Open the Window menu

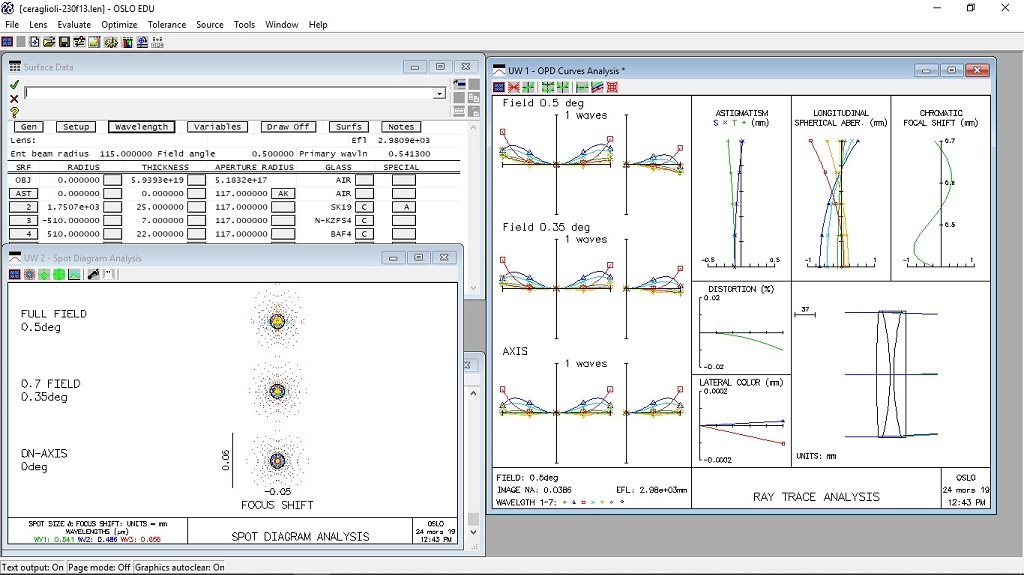click(x=281, y=24)
